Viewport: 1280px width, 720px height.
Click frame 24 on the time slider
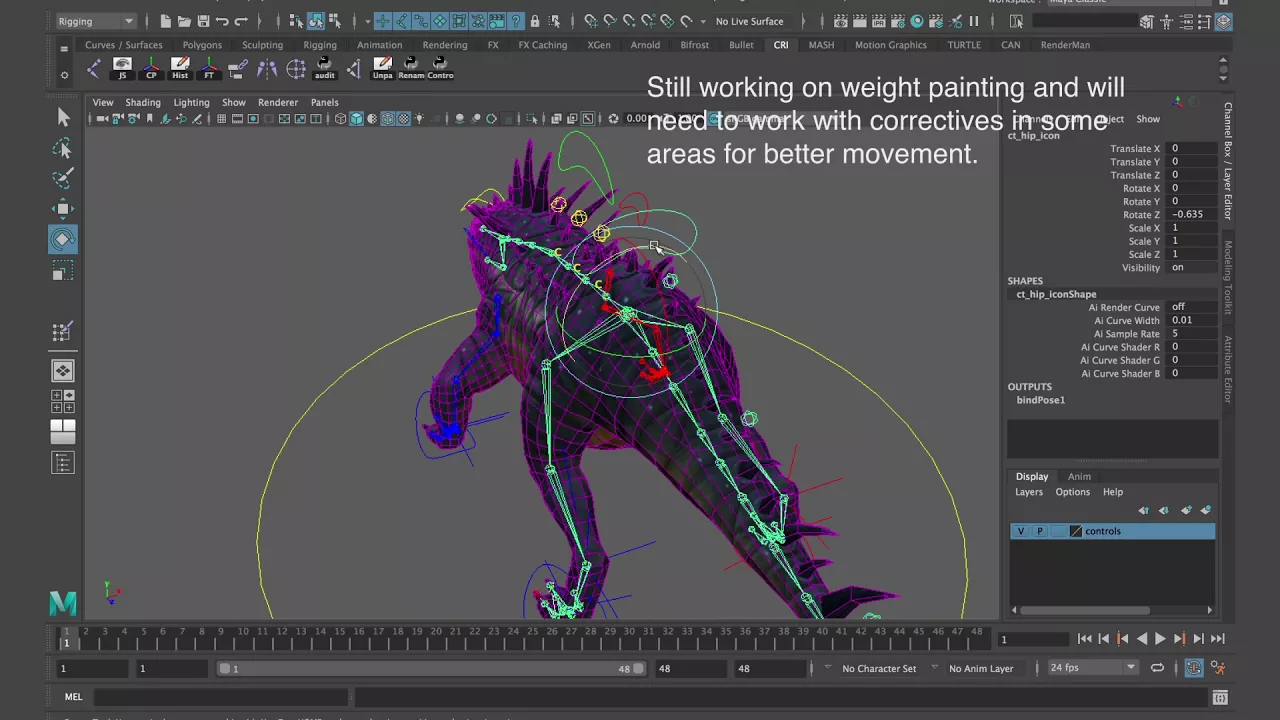tap(513, 638)
